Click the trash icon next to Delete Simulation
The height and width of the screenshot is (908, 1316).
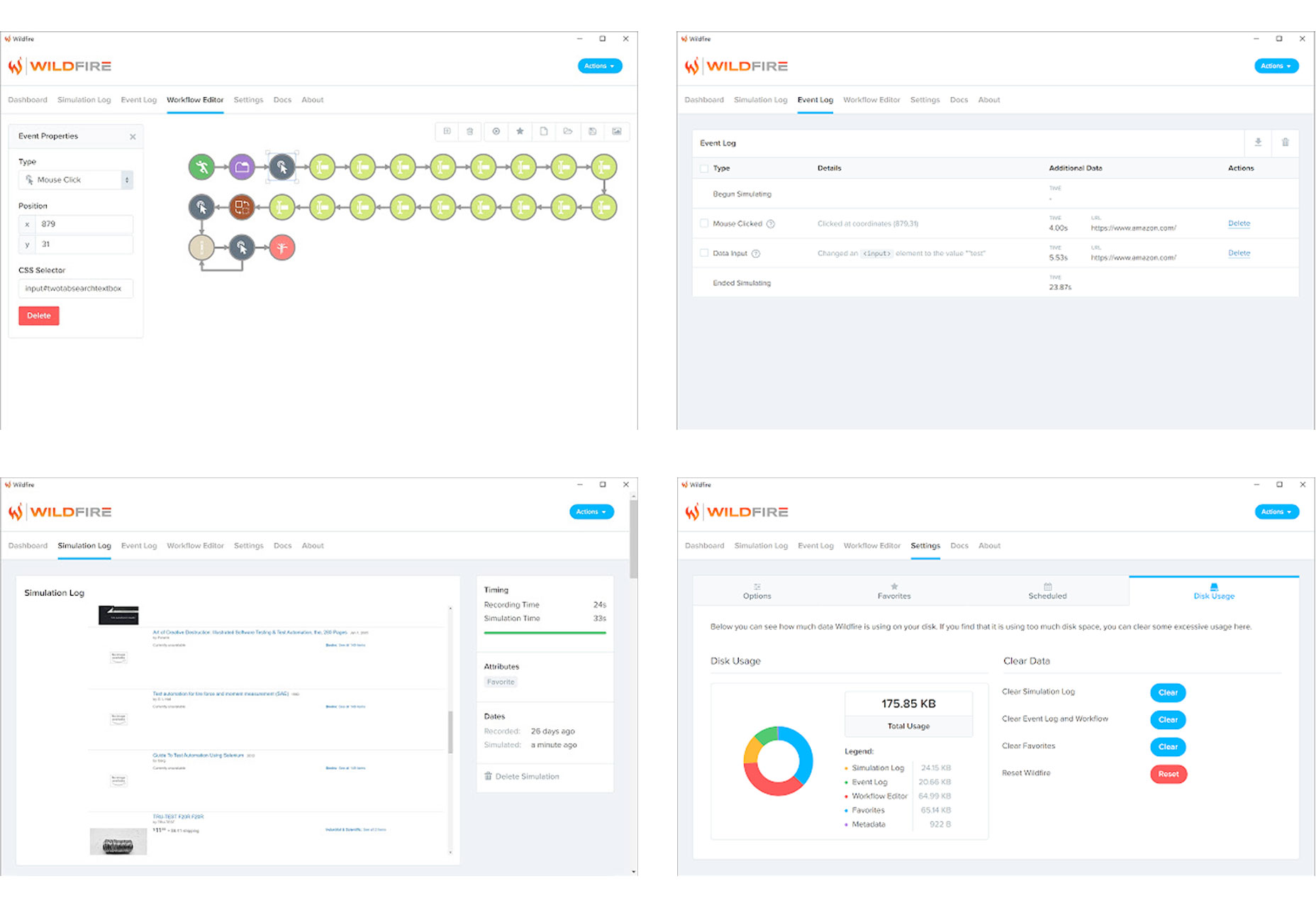(488, 776)
